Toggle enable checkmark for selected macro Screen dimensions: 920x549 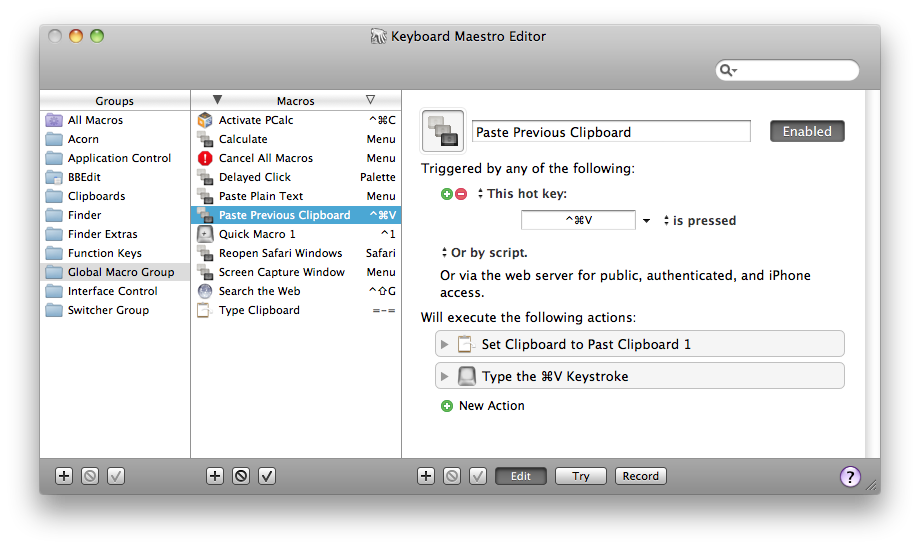(x=266, y=476)
